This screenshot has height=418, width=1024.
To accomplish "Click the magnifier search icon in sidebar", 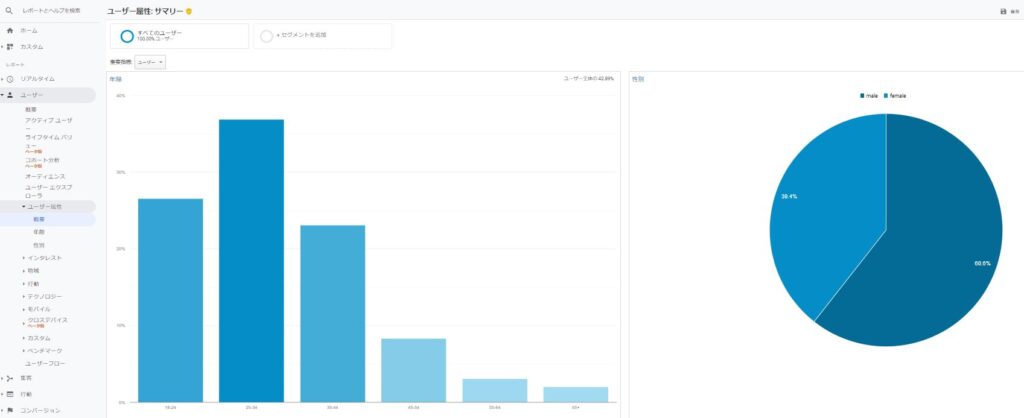I will pos(9,10).
